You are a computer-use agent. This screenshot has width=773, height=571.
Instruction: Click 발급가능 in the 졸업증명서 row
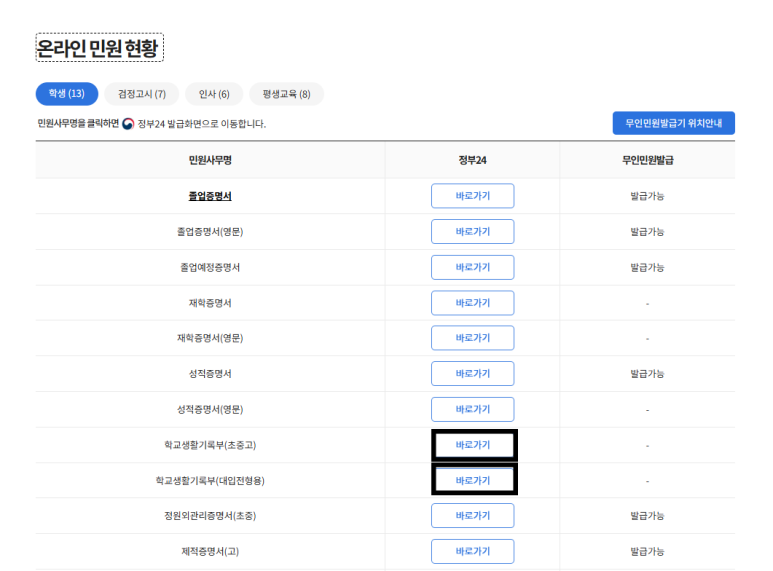coord(647,196)
